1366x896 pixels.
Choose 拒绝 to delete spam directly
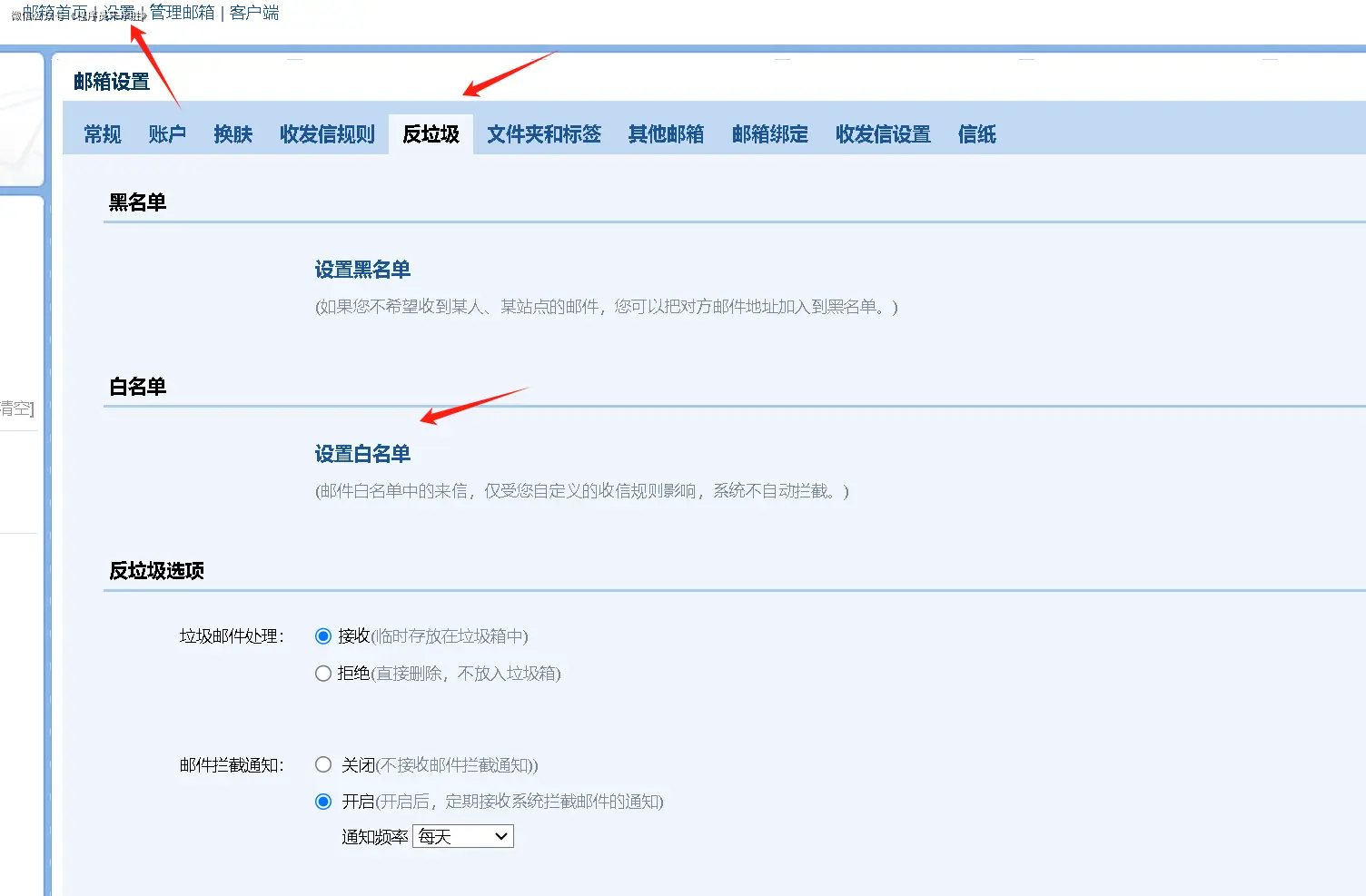(x=323, y=674)
